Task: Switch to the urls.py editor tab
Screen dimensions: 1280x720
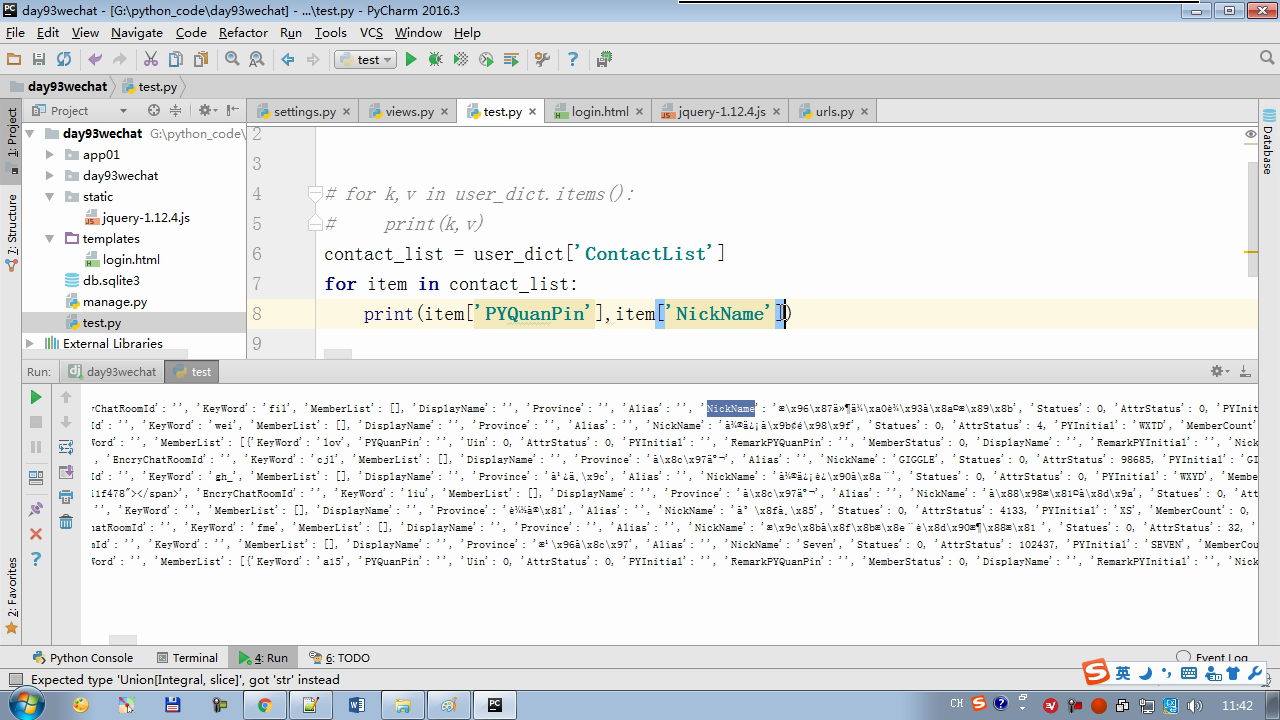Action: pyautogui.click(x=834, y=112)
